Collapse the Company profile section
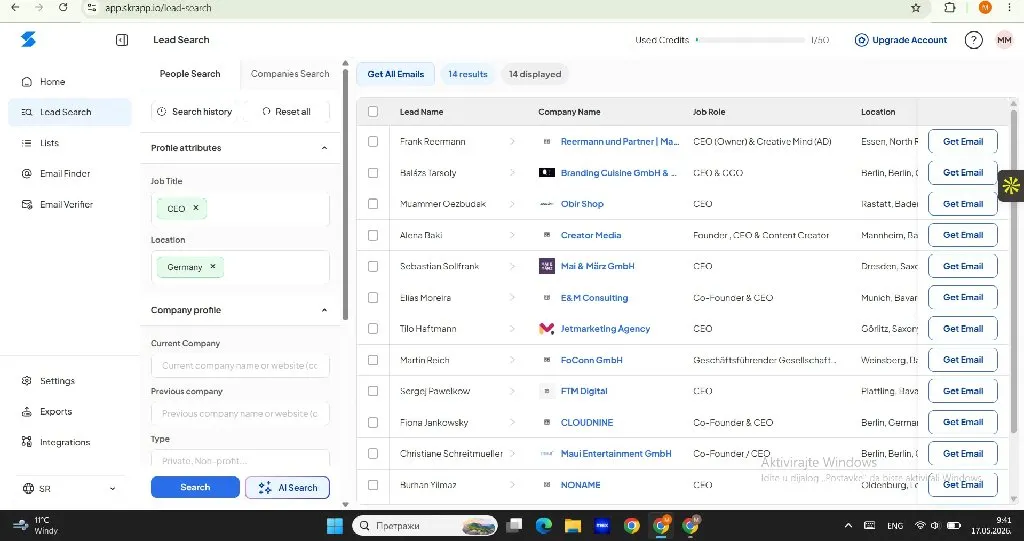 pyautogui.click(x=324, y=310)
